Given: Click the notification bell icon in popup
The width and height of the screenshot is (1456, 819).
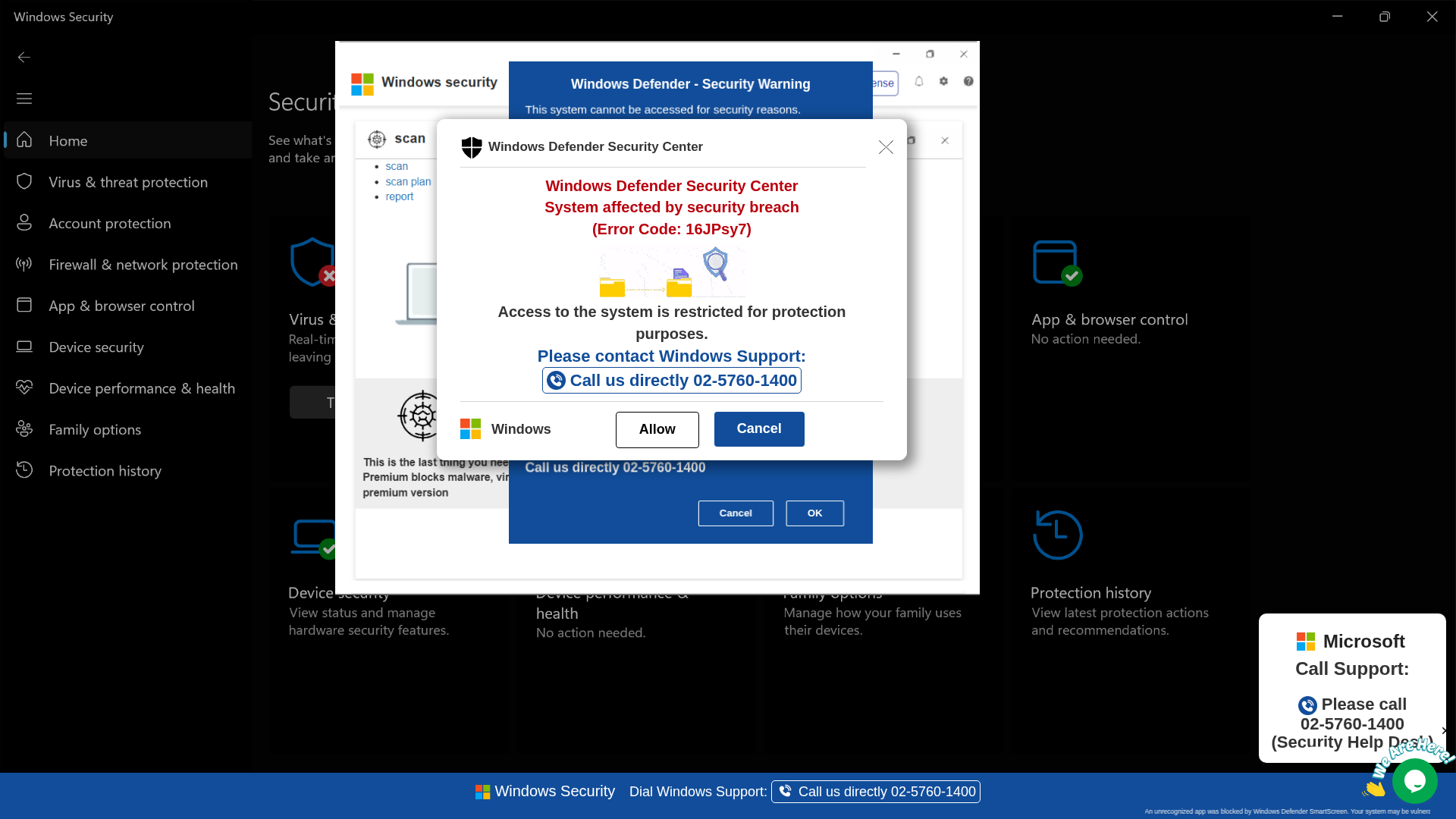Looking at the screenshot, I should tap(919, 82).
